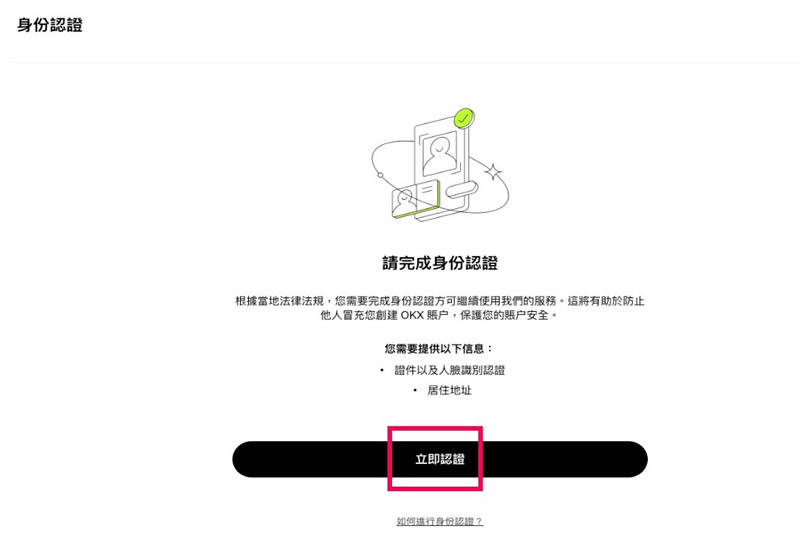
Task: Select the 居住地址 list item
Action: (449, 390)
